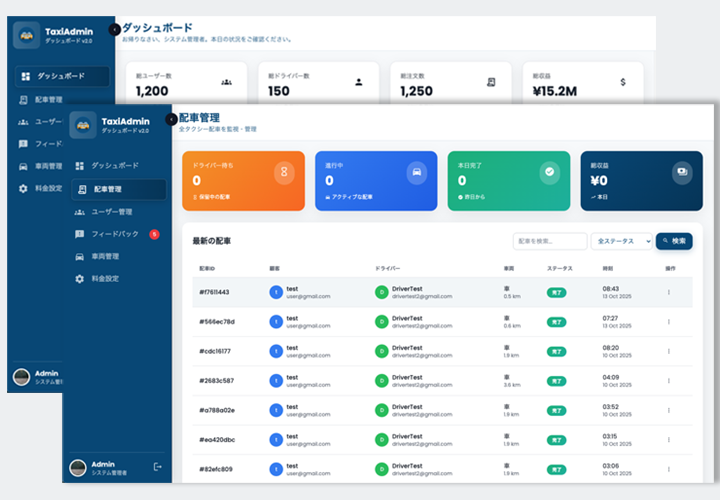Image resolution: width=720 pixels, height=500 pixels.
Task: Click 配車ID column header
Action: (207, 269)
